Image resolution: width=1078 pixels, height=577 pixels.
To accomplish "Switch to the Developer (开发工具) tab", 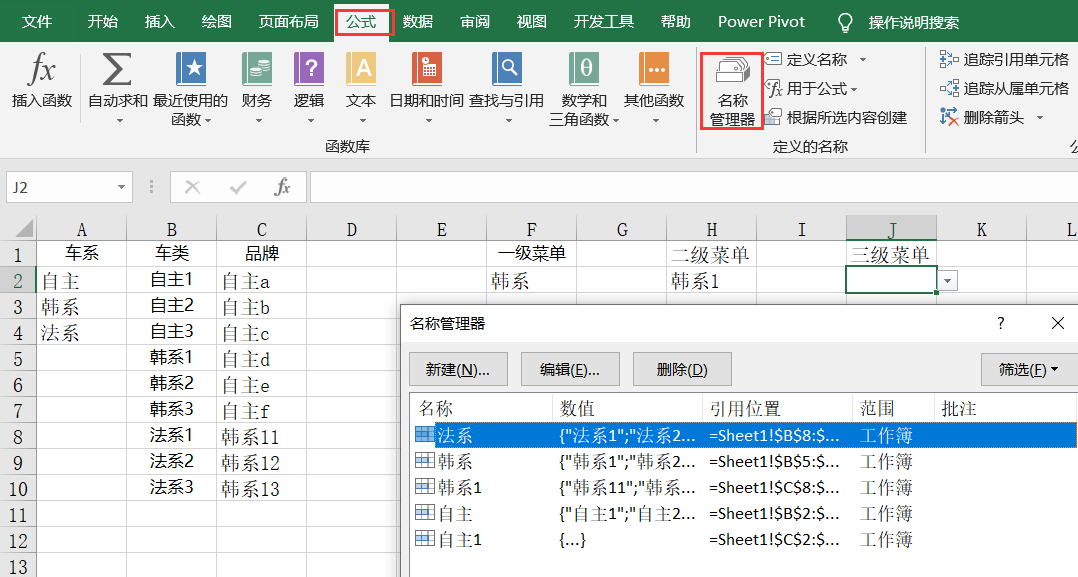I will click(604, 22).
